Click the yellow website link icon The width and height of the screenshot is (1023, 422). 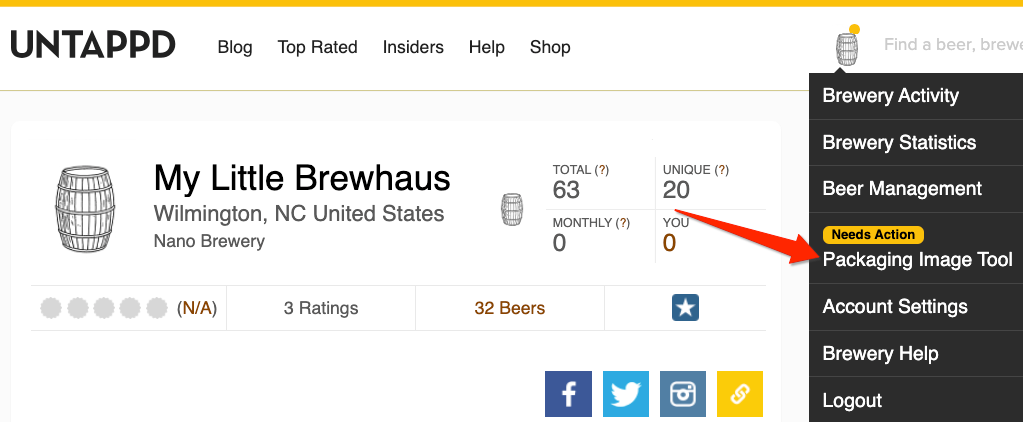coord(740,394)
